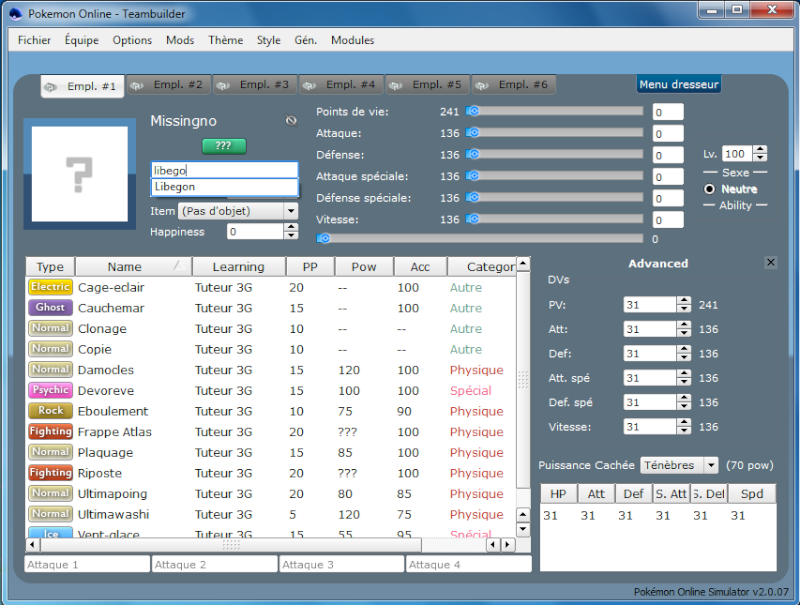
Task: Click the green ??? type badge
Action: pyautogui.click(x=224, y=146)
